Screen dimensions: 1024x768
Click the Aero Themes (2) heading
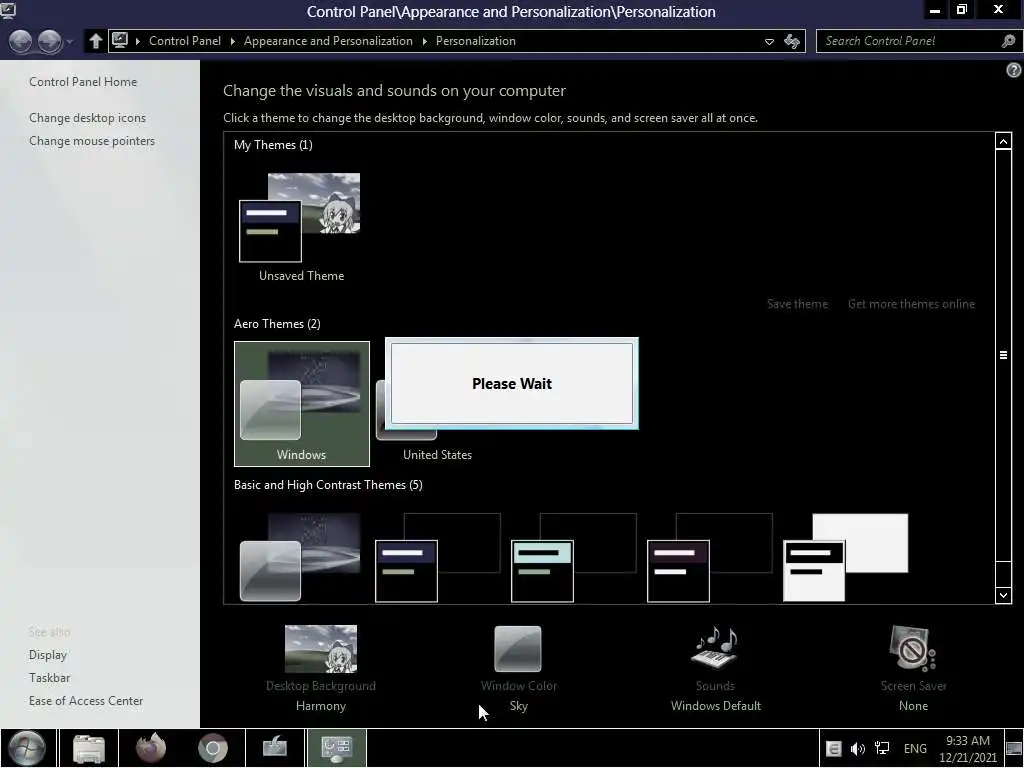(277, 323)
